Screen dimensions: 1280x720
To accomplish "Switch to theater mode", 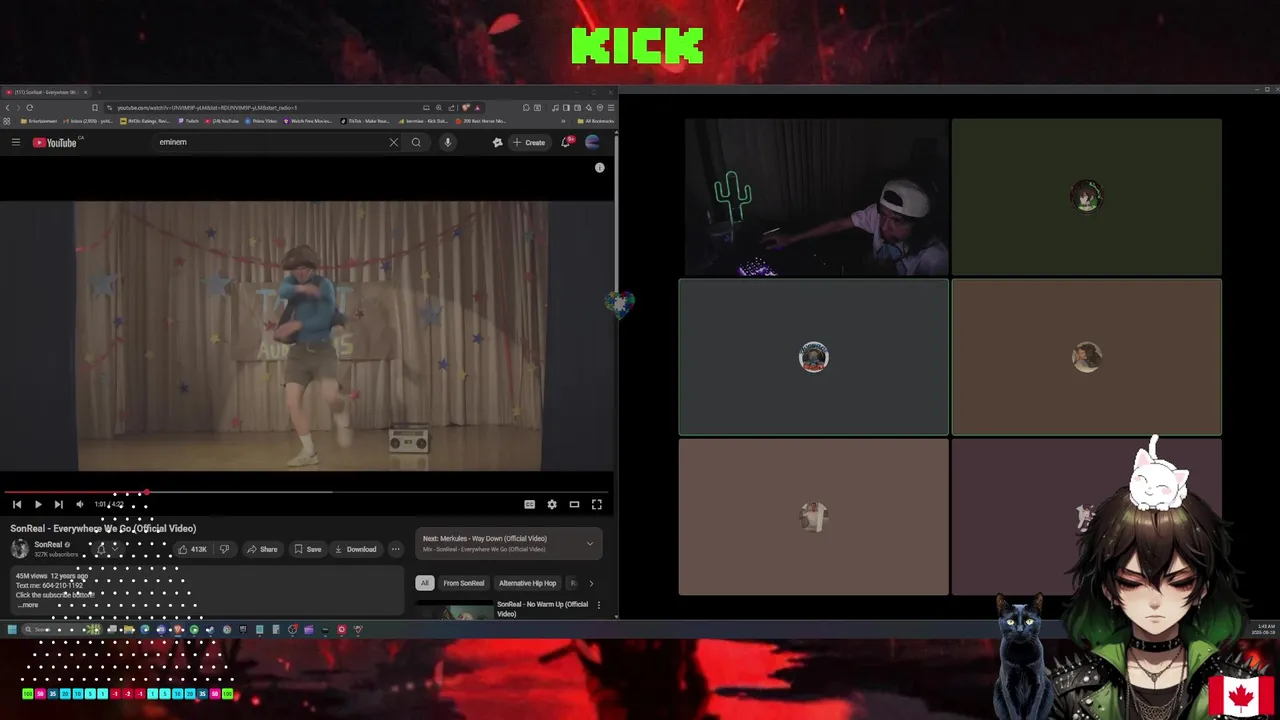I will coord(574,505).
